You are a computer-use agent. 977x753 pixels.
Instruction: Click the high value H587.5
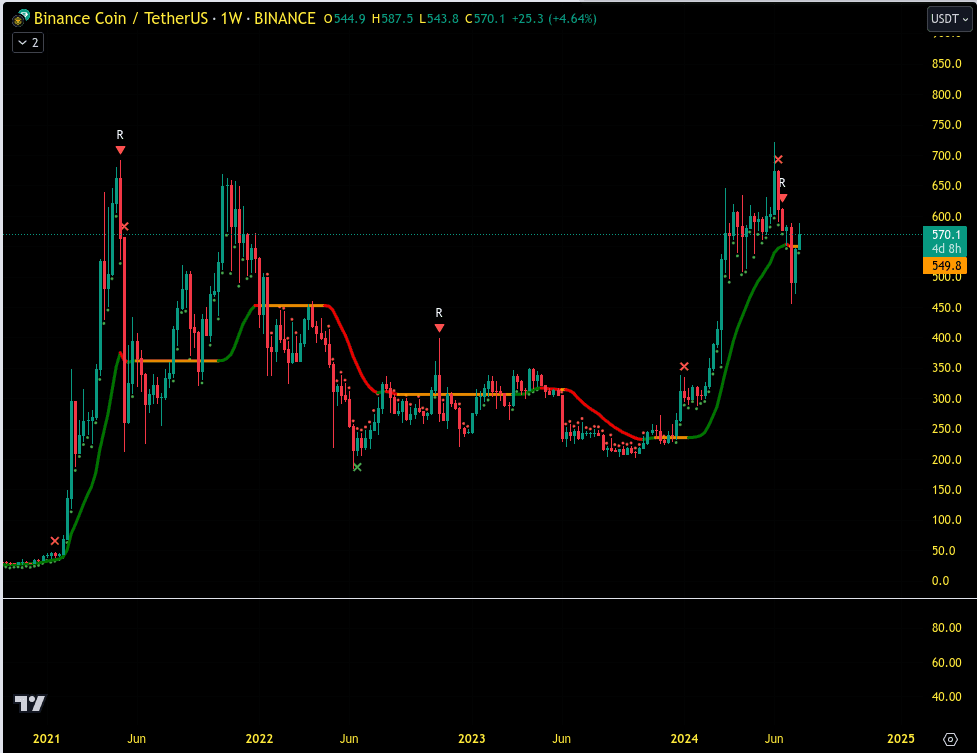tap(393, 19)
